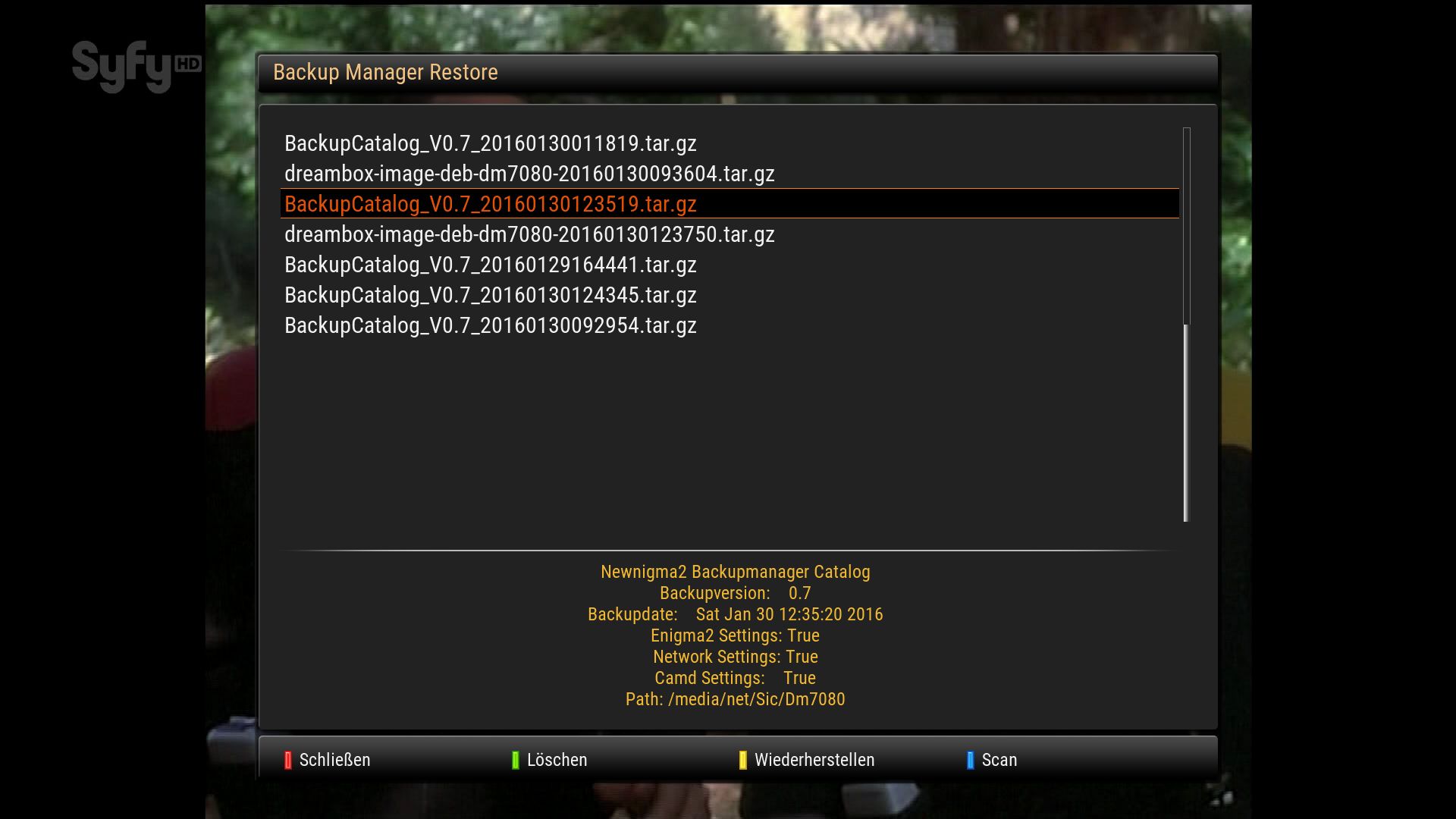
Task: Restore the backup with Wiederherstellen
Action: (x=814, y=760)
